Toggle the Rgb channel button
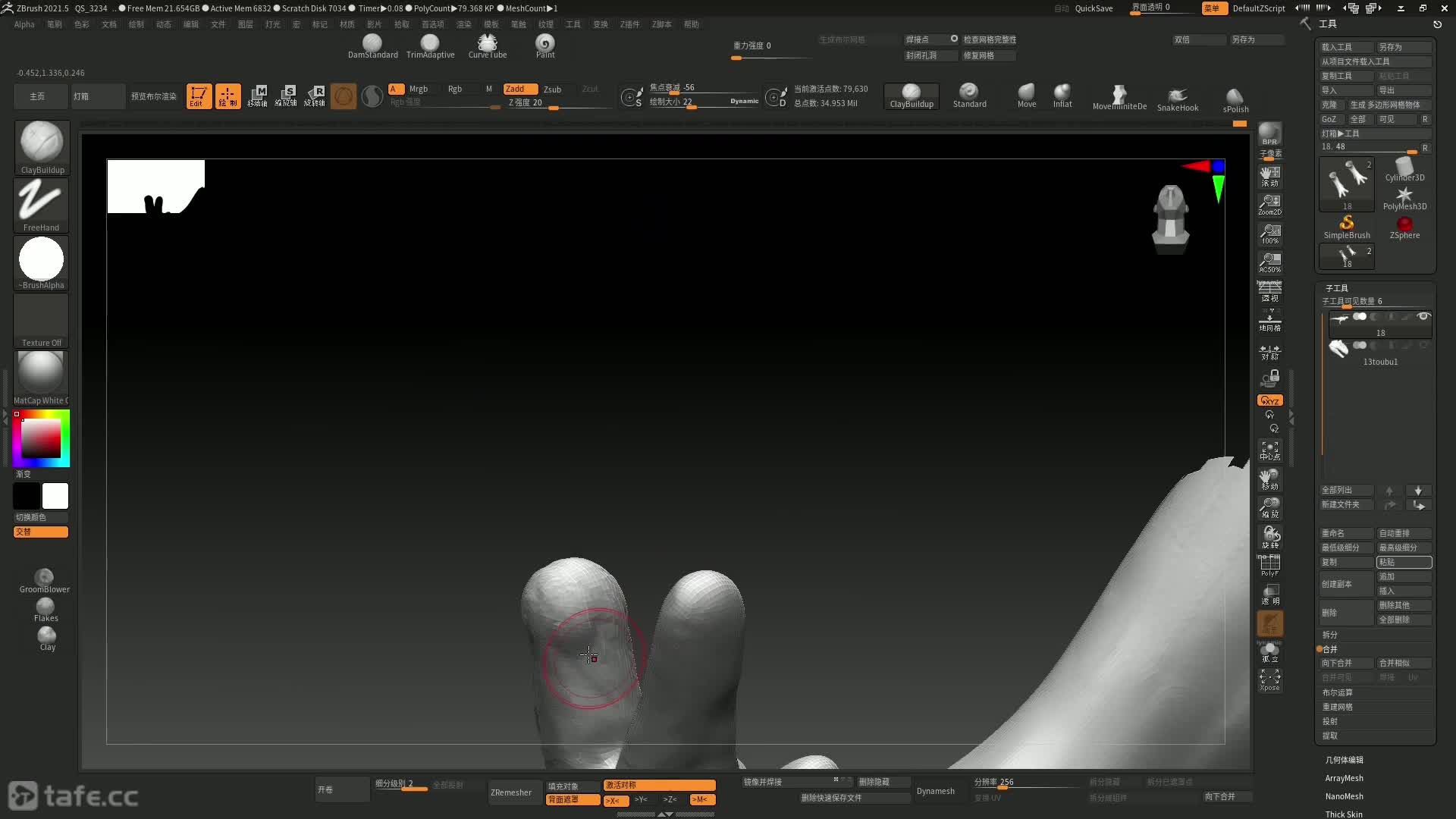 (x=455, y=89)
